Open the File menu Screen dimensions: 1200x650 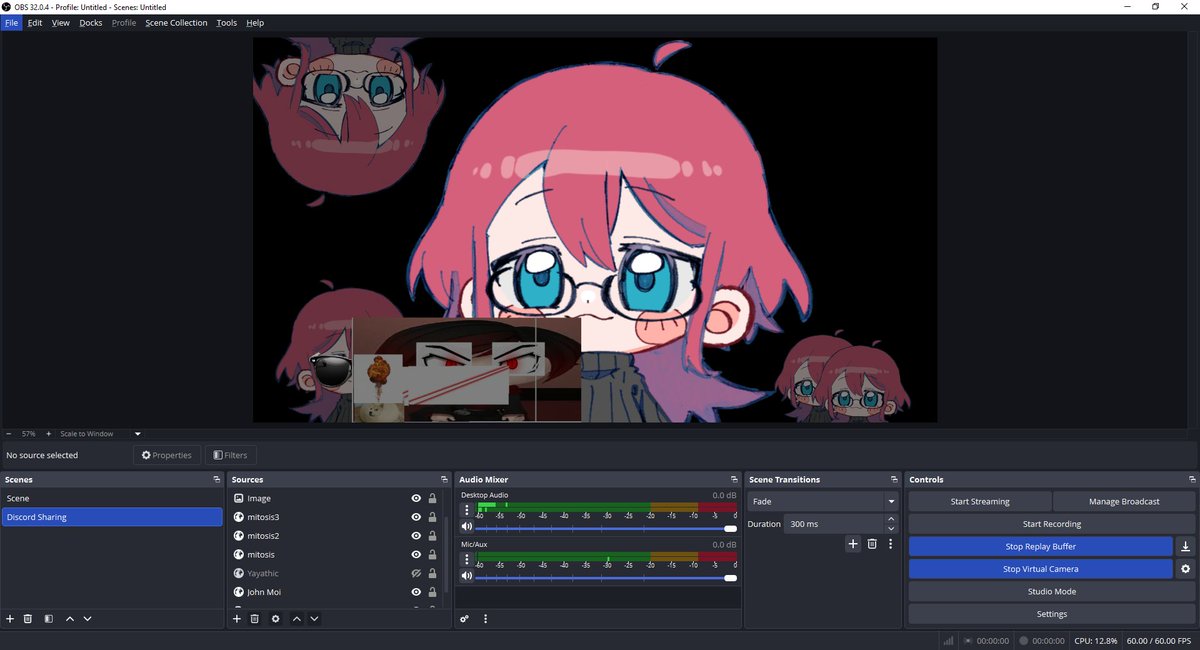(x=11, y=22)
